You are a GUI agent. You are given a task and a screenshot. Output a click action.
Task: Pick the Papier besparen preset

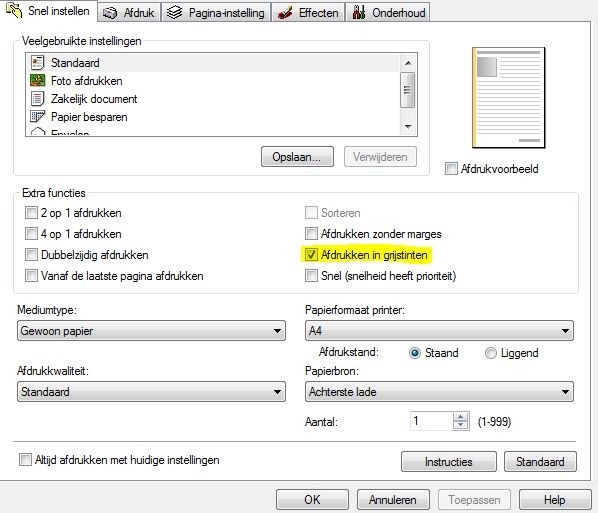[213, 117]
